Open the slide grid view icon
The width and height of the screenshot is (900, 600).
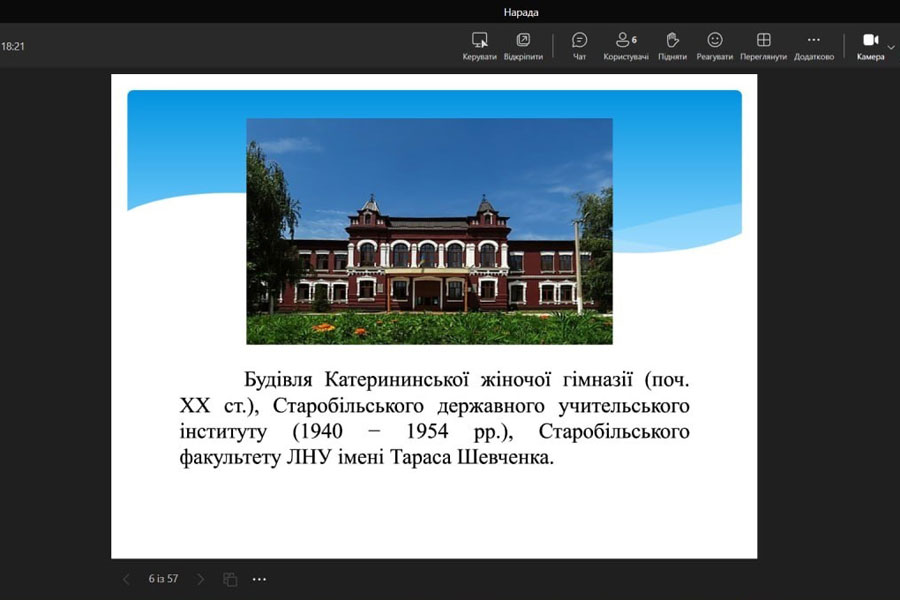pos(230,579)
